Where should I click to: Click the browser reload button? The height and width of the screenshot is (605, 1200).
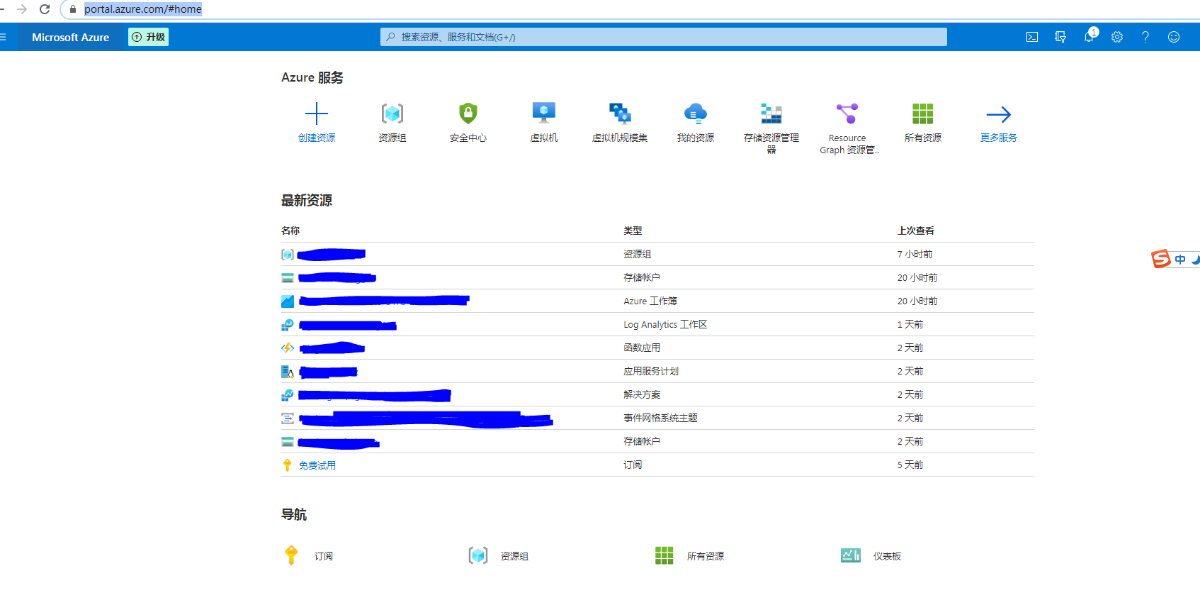pos(44,9)
